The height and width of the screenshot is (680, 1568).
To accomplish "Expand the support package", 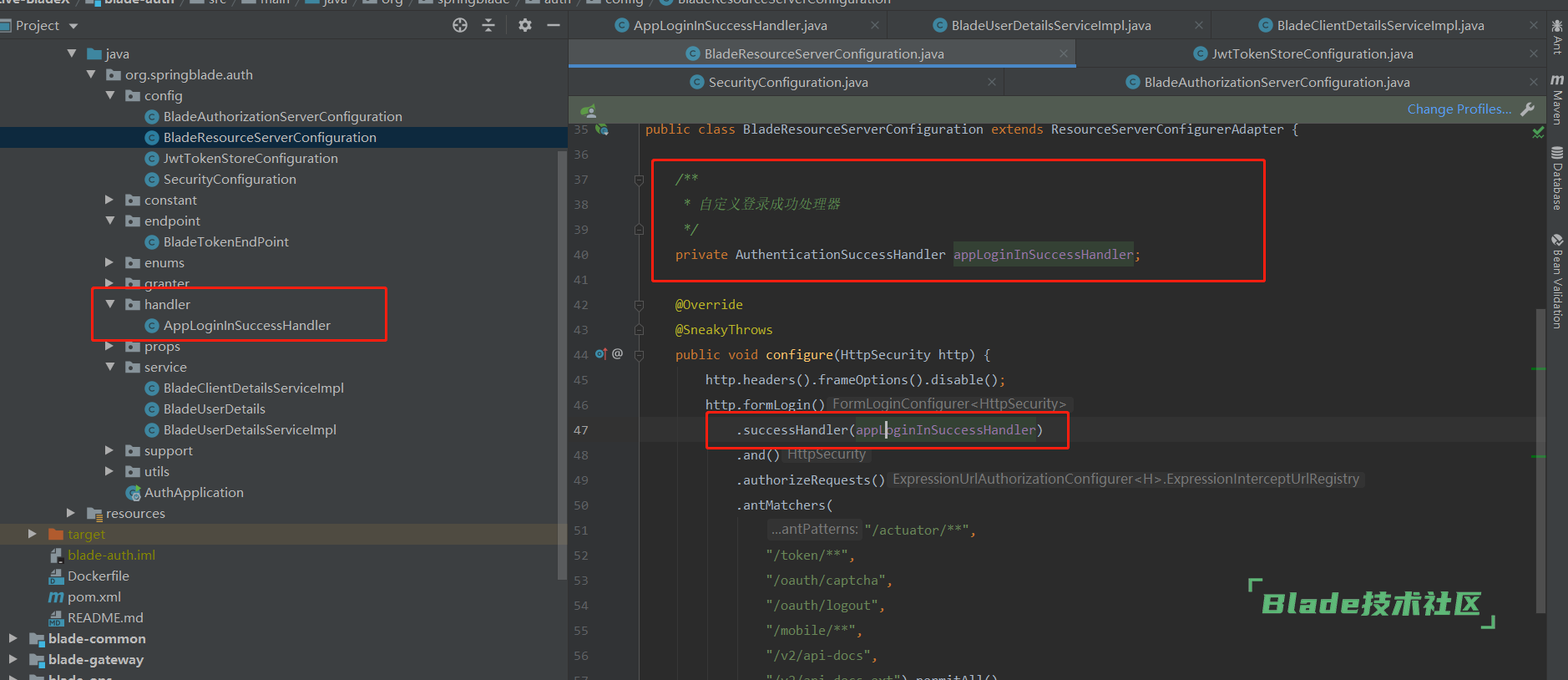I will 109,450.
